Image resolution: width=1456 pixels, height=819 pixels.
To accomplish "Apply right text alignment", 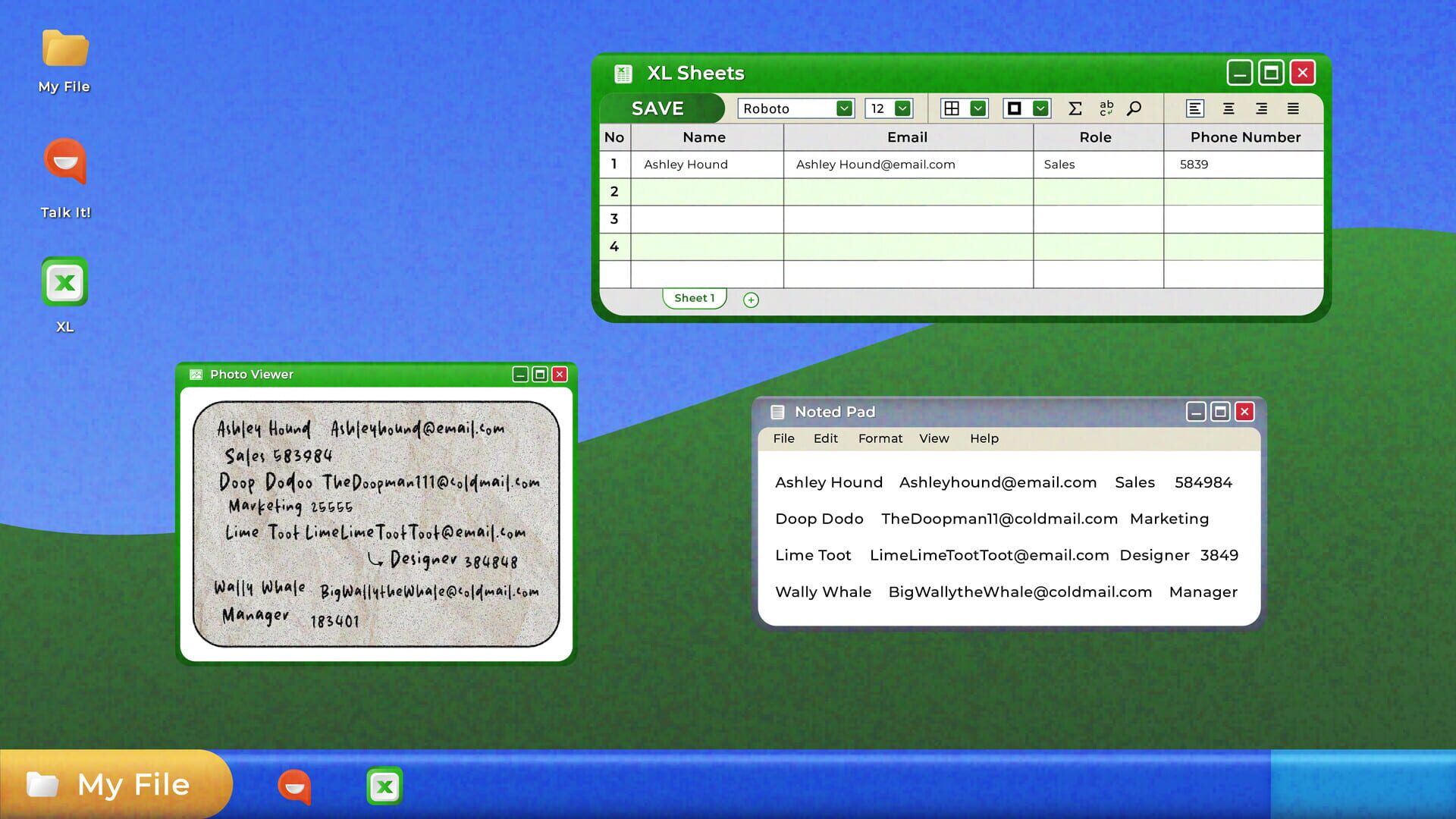I will (x=1261, y=108).
